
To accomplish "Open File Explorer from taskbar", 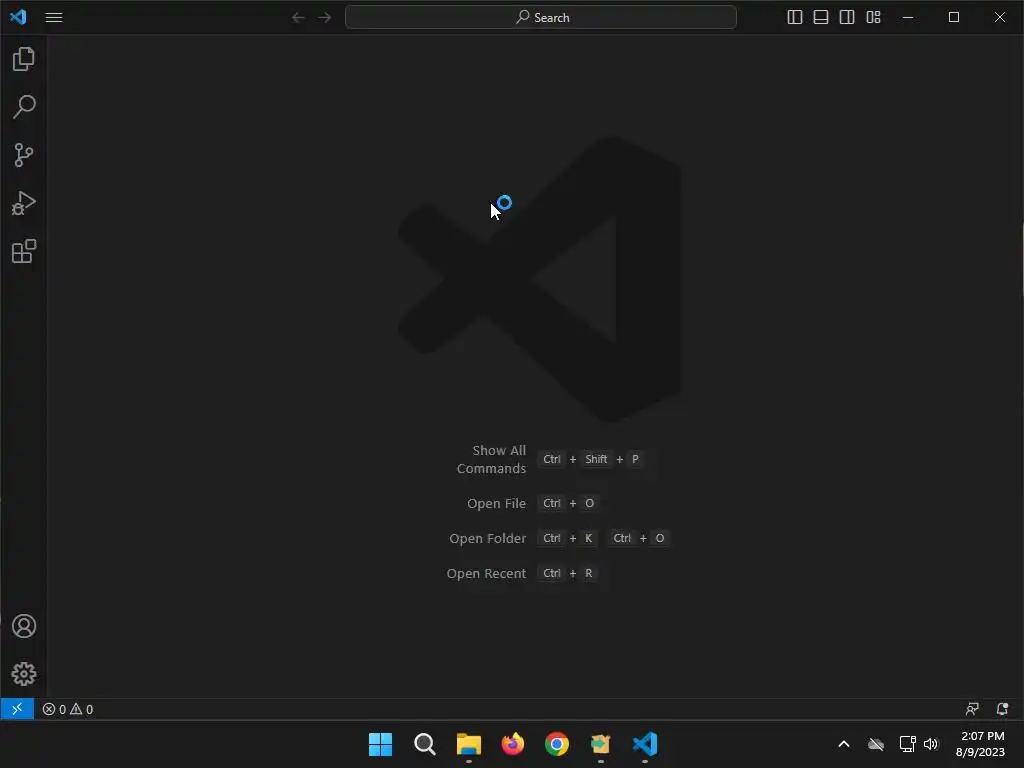I will tap(468, 744).
